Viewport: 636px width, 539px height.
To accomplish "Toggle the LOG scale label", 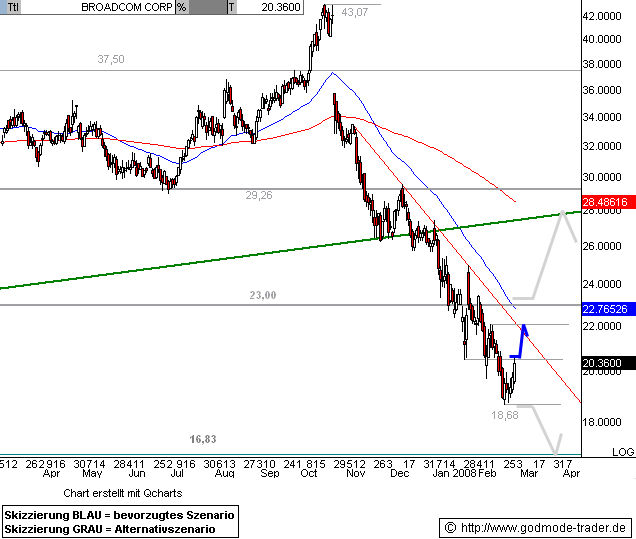I will (623, 452).
